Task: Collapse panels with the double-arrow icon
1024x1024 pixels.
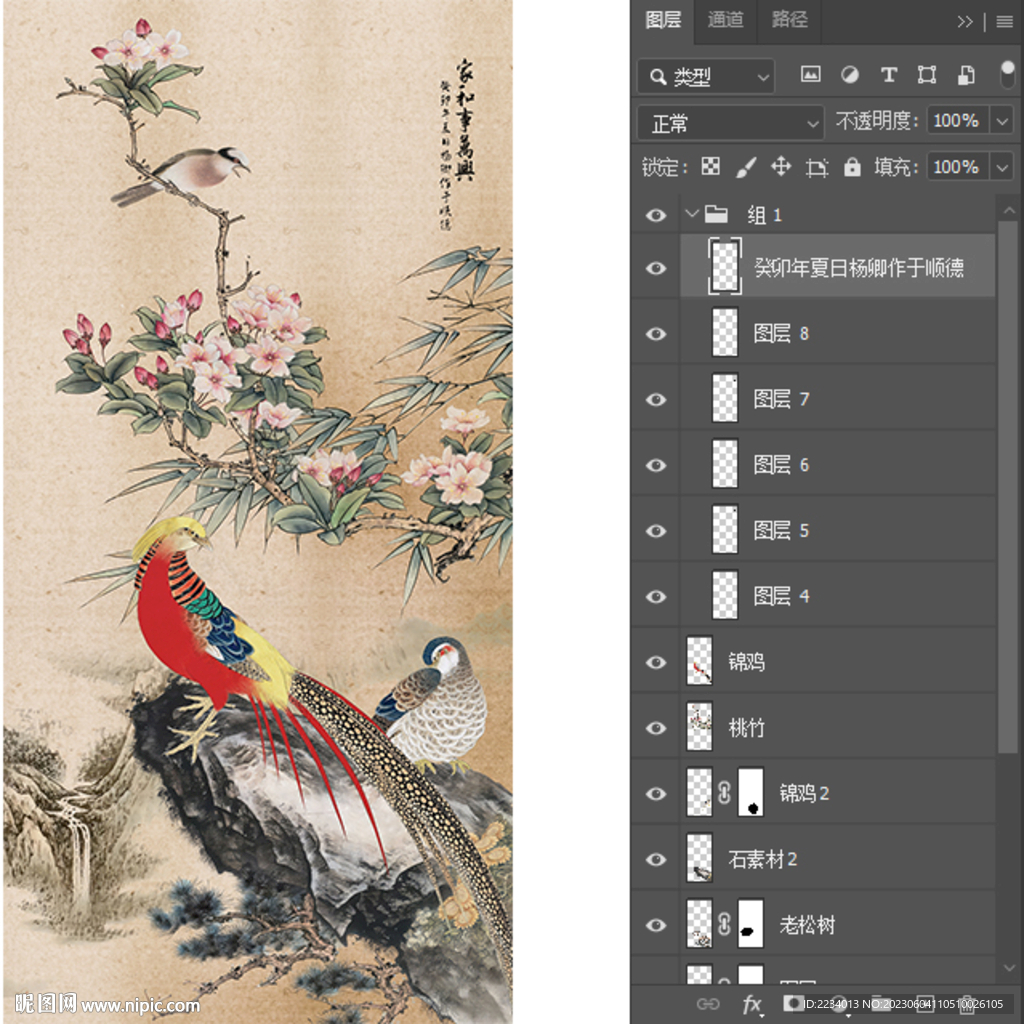Action: (x=965, y=22)
